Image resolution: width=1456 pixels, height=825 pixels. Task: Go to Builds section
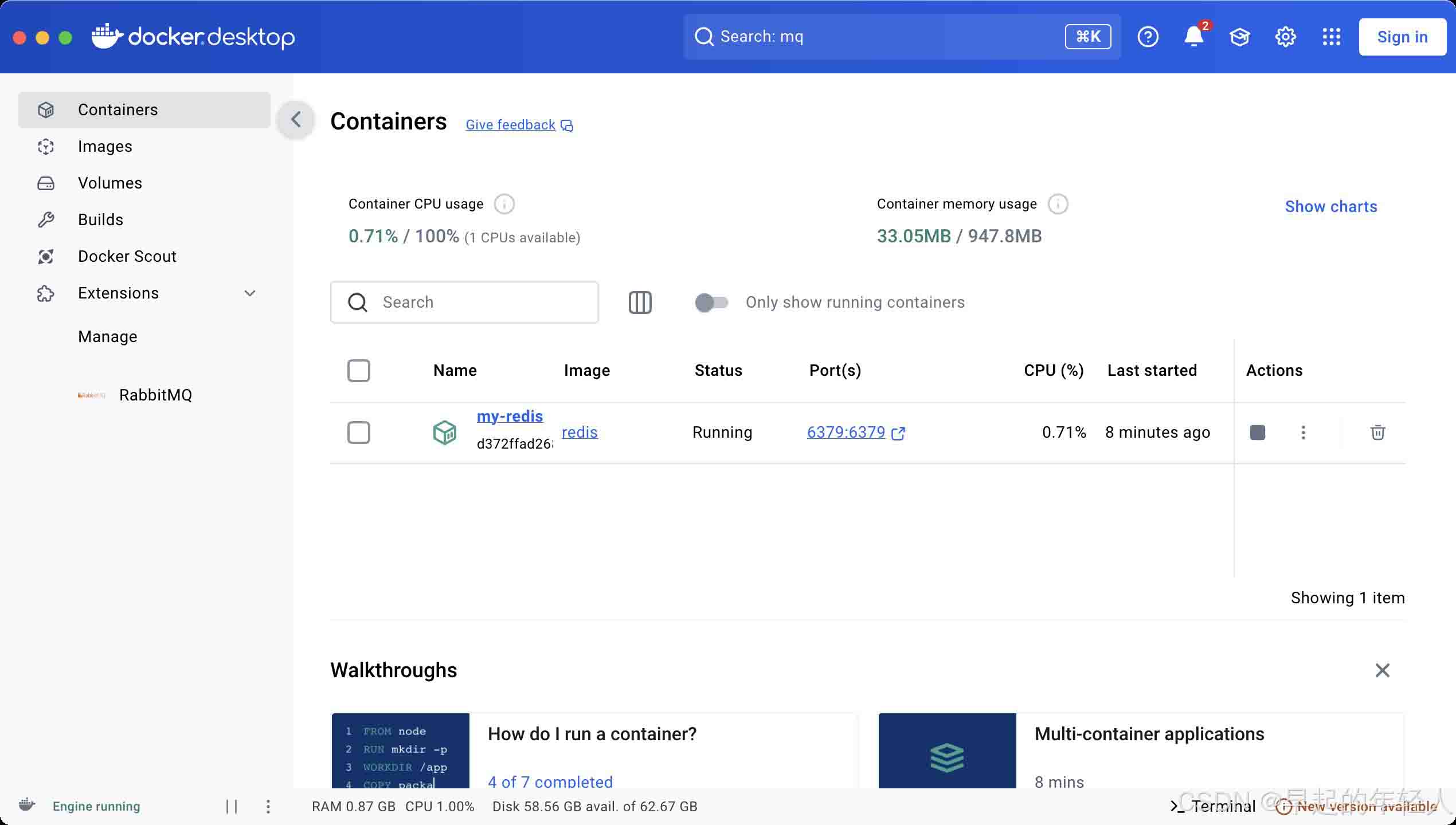coord(144,219)
